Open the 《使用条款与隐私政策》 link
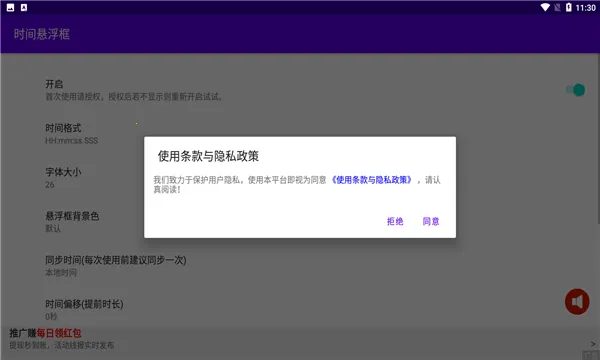This screenshot has height=360, width=600. click(x=371, y=180)
